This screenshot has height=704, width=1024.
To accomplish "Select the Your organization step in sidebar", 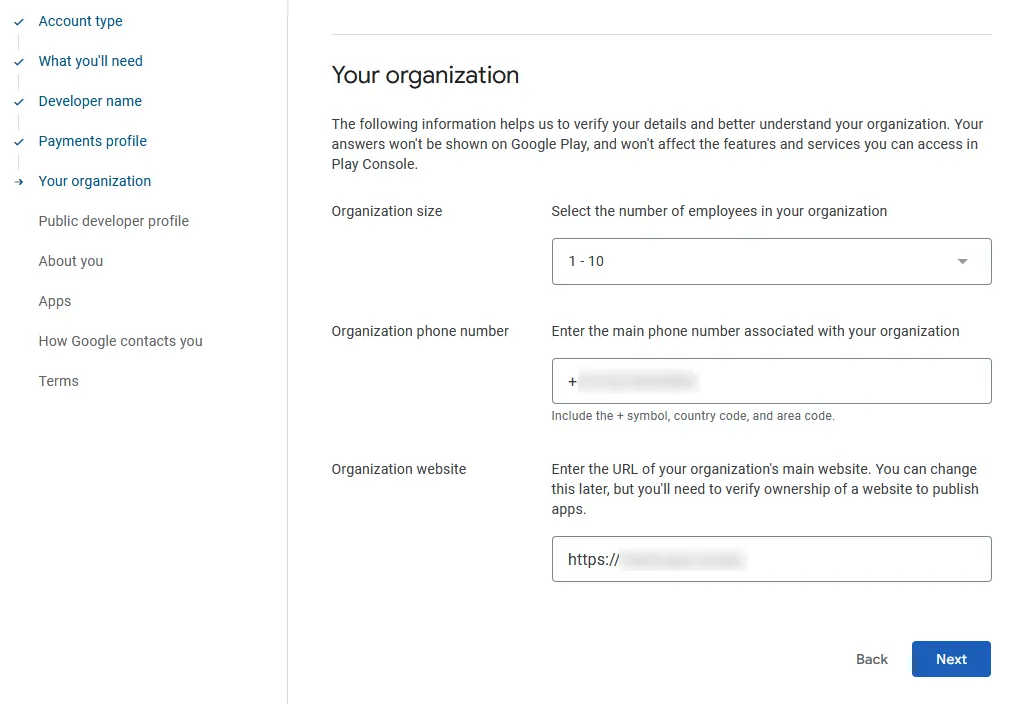I will click(x=95, y=181).
